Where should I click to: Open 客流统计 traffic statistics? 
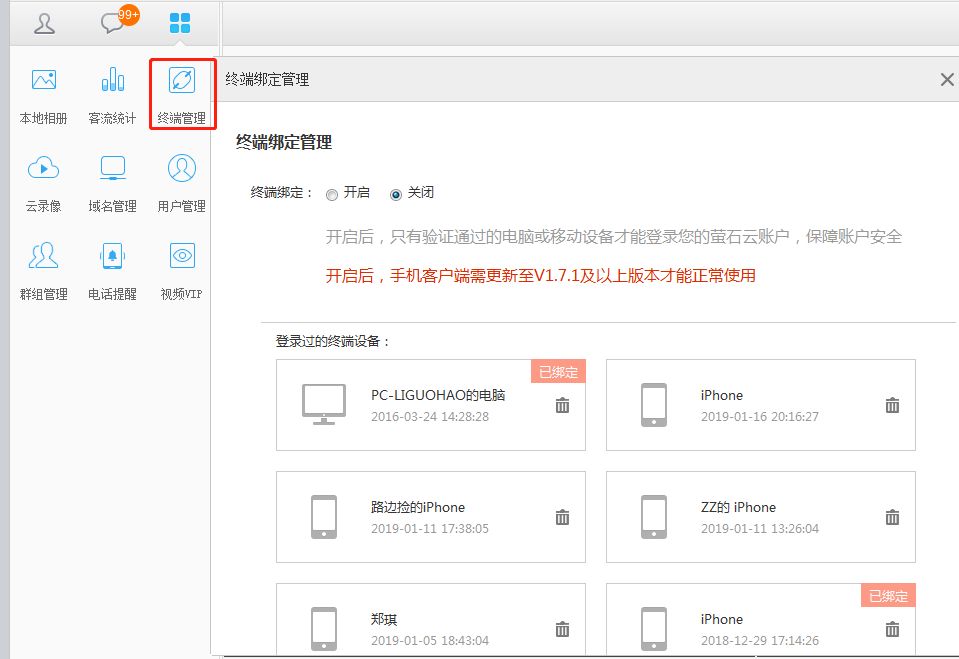pyautogui.click(x=112, y=82)
